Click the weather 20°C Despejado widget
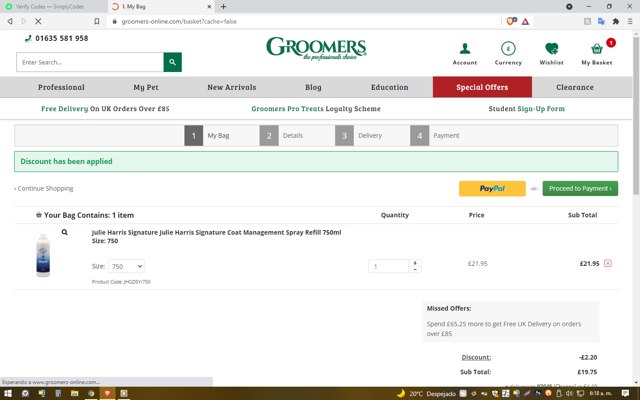 pos(427,393)
